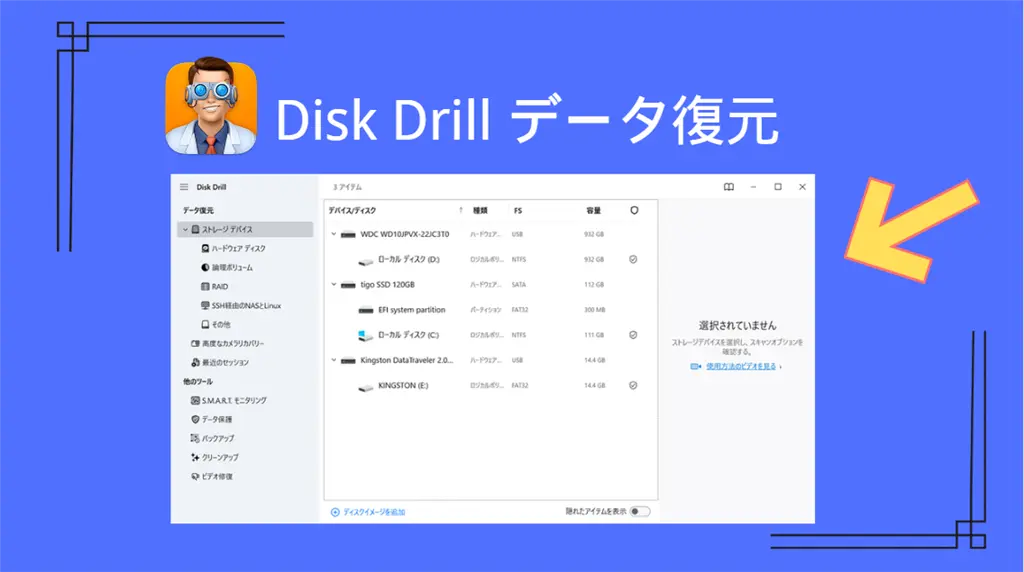Select the ローカル ディスク (D:) row
Image resolution: width=1024 pixels, height=572 pixels.
(491, 259)
